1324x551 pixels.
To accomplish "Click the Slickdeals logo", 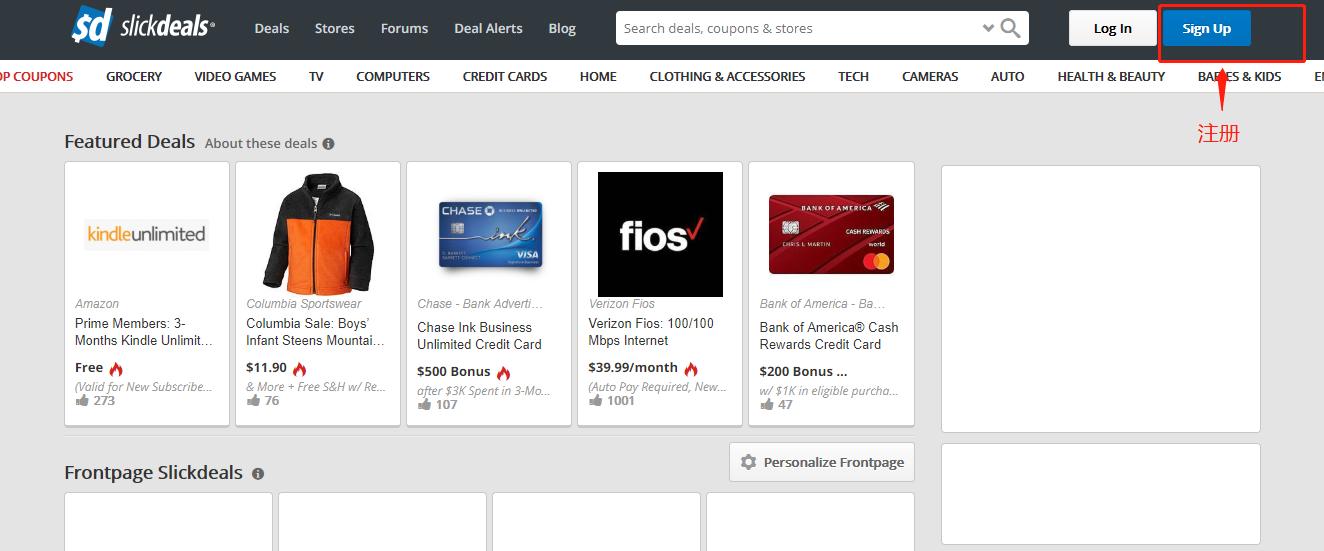I will [143, 26].
